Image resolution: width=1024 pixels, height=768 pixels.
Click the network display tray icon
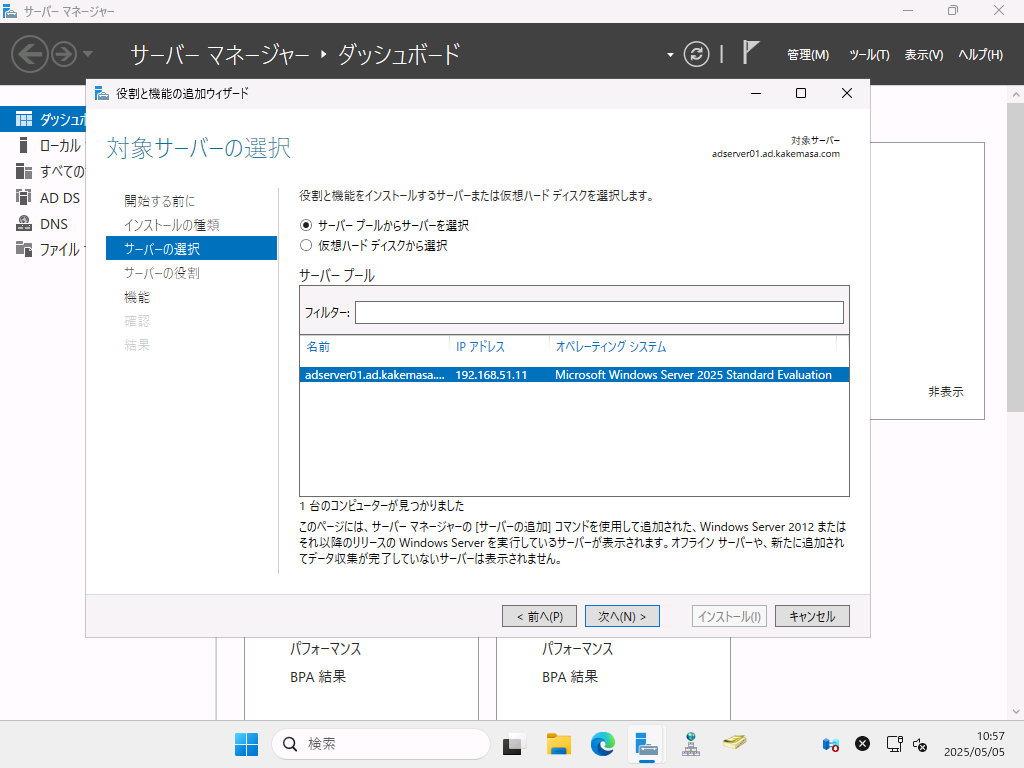click(894, 744)
